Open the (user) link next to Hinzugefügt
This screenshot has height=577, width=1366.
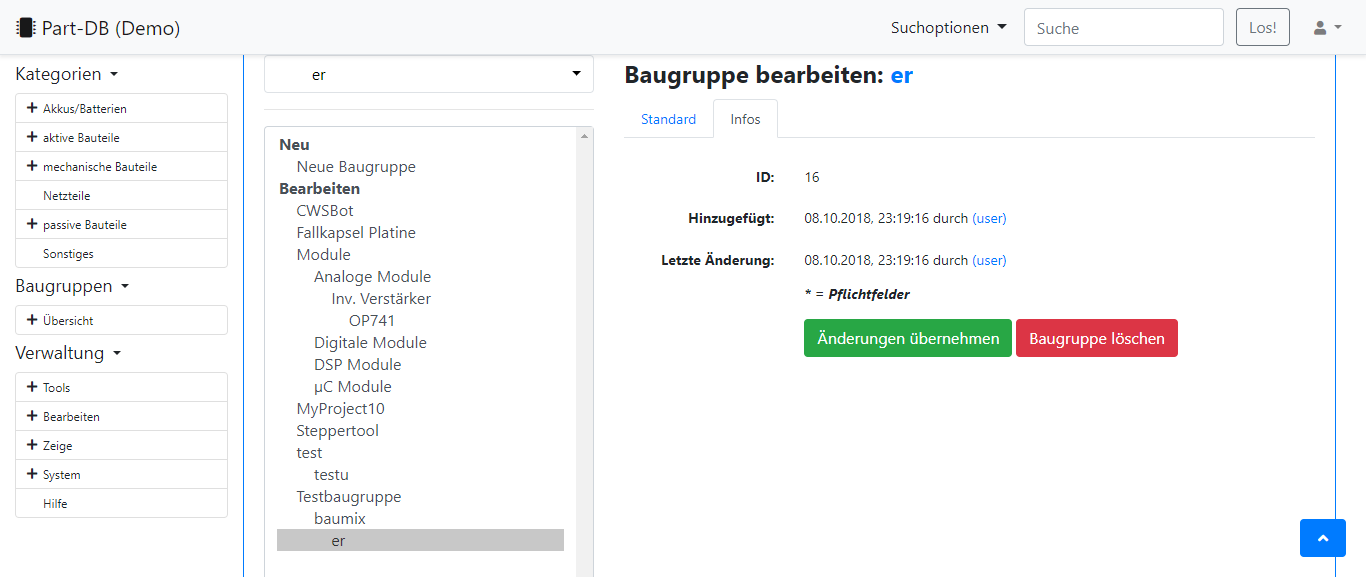click(989, 218)
